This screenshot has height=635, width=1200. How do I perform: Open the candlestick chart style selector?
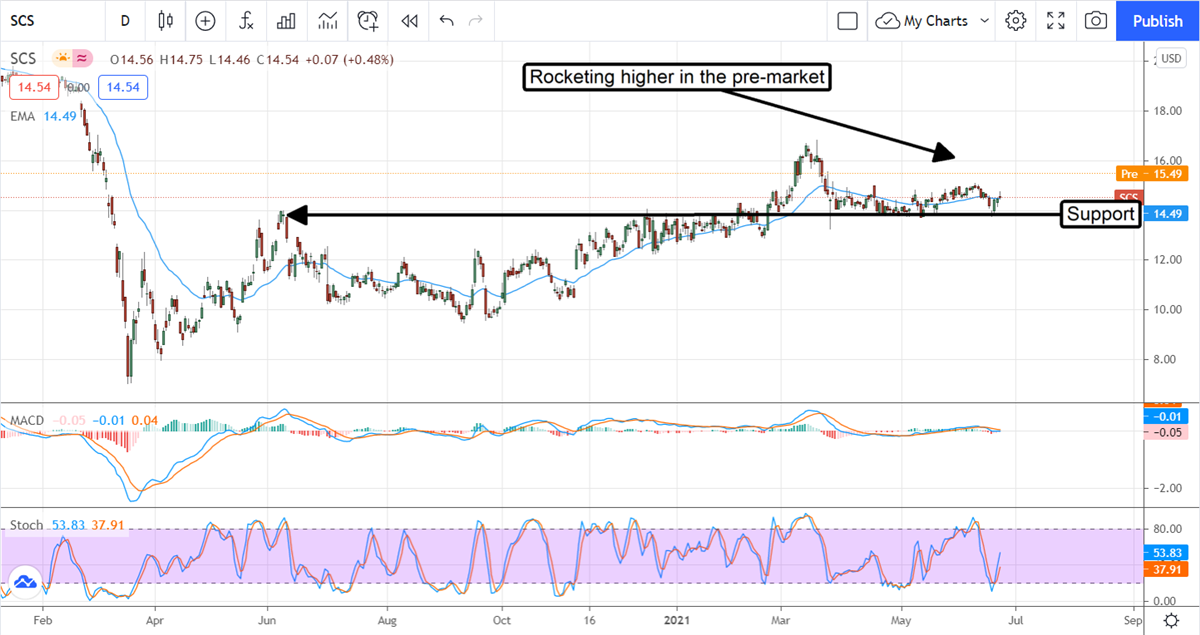point(166,20)
